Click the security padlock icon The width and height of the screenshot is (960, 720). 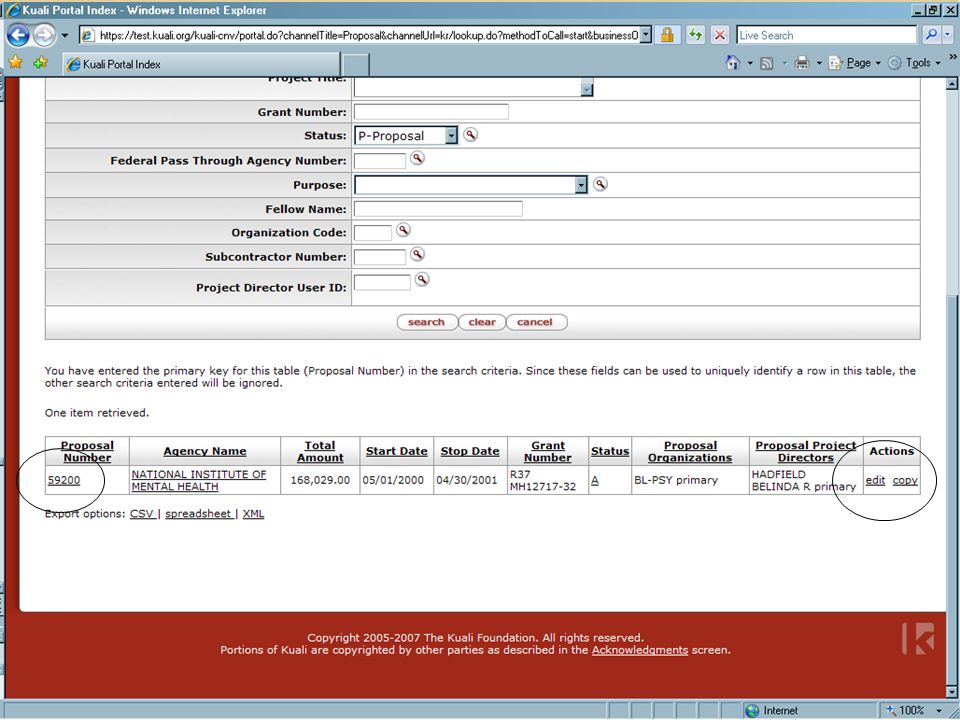(667, 36)
